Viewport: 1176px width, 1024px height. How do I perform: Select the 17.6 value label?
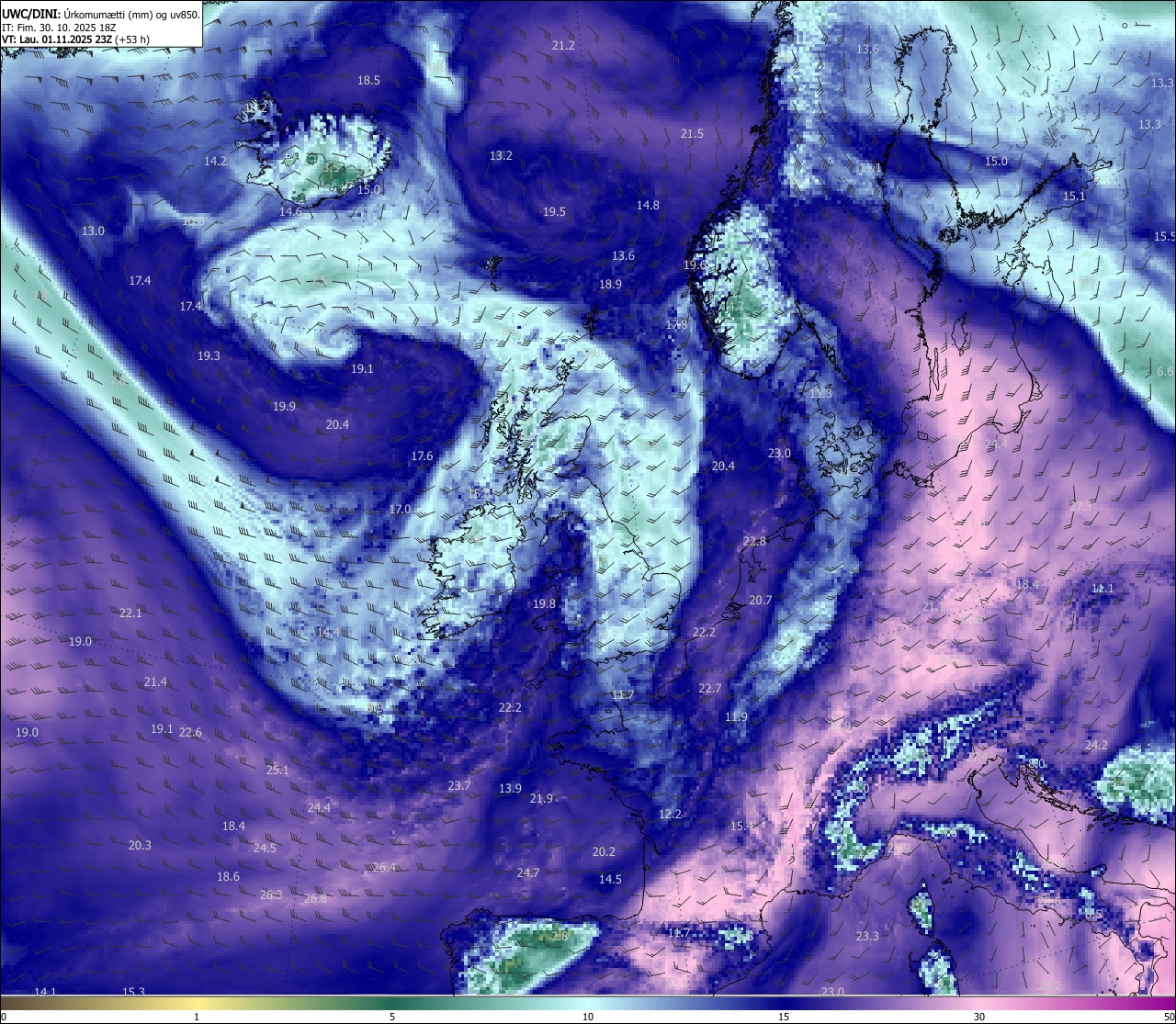pyautogui.click(x=422, y=456)
